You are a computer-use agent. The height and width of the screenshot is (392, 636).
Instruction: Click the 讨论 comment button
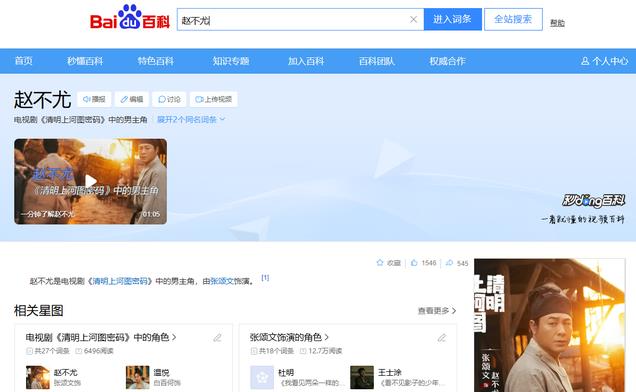pyautogui.click(x=169, y=99)
